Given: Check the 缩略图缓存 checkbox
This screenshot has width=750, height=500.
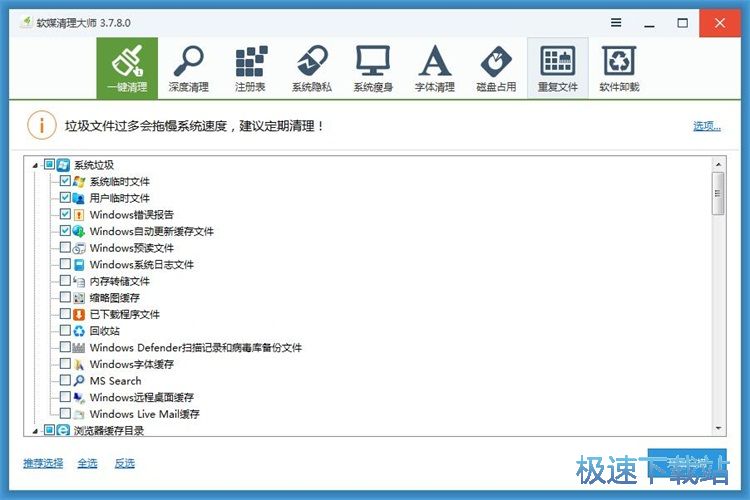Looking at the screenshot, I should click(x=65, y=297).
